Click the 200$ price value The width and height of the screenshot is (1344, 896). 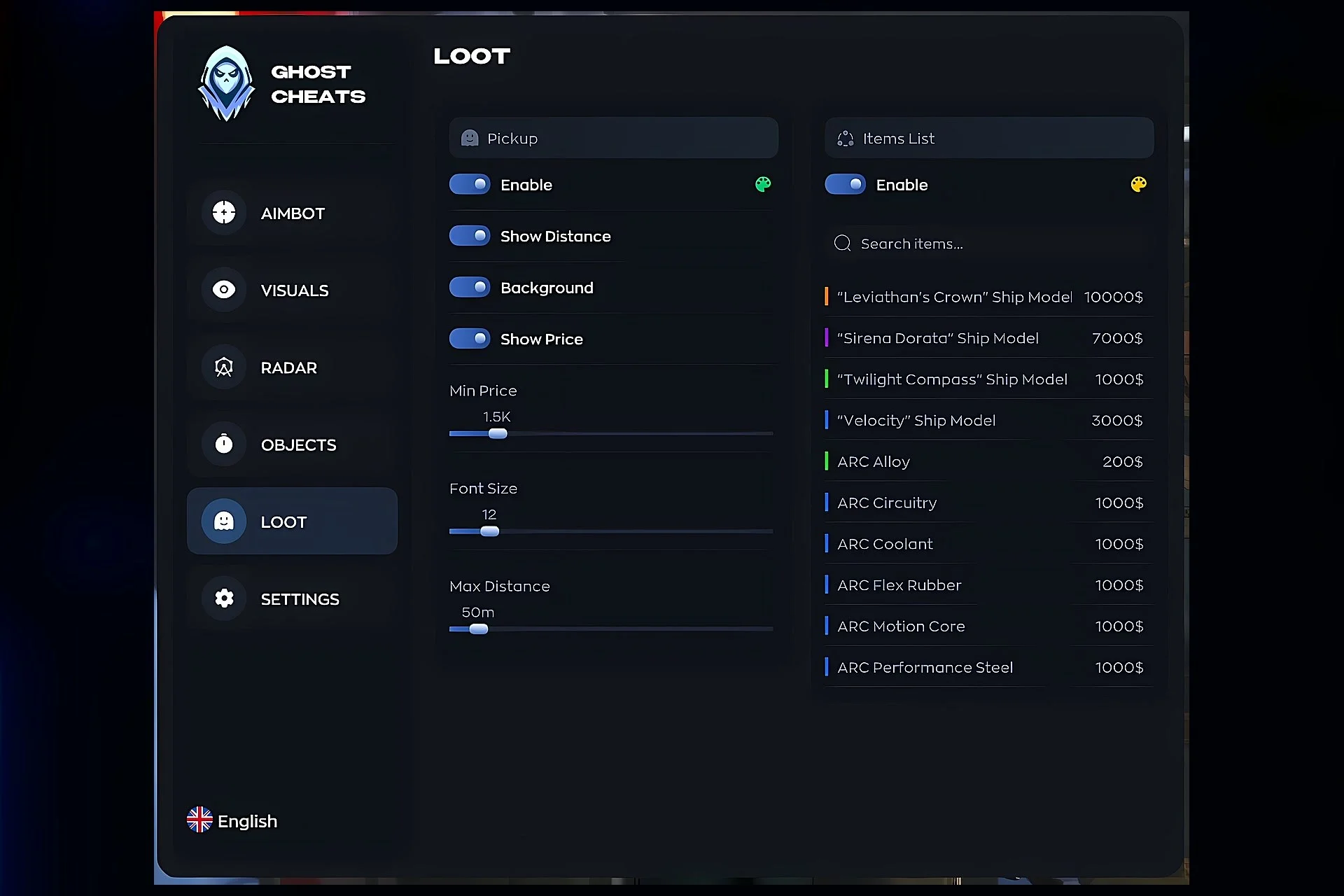pos(1123,461)
